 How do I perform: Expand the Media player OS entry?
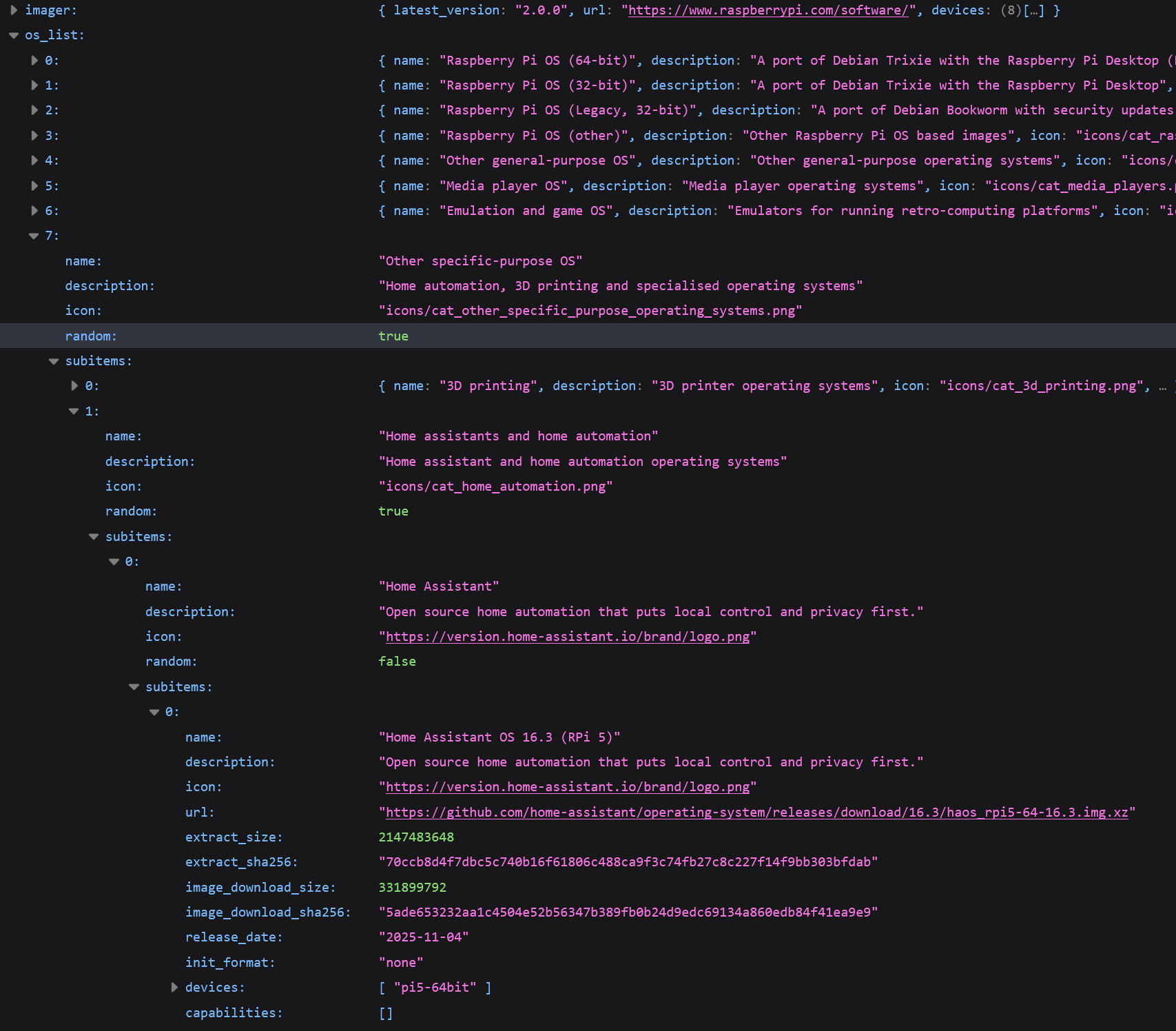pyautogui.click(x=34, y=186)
